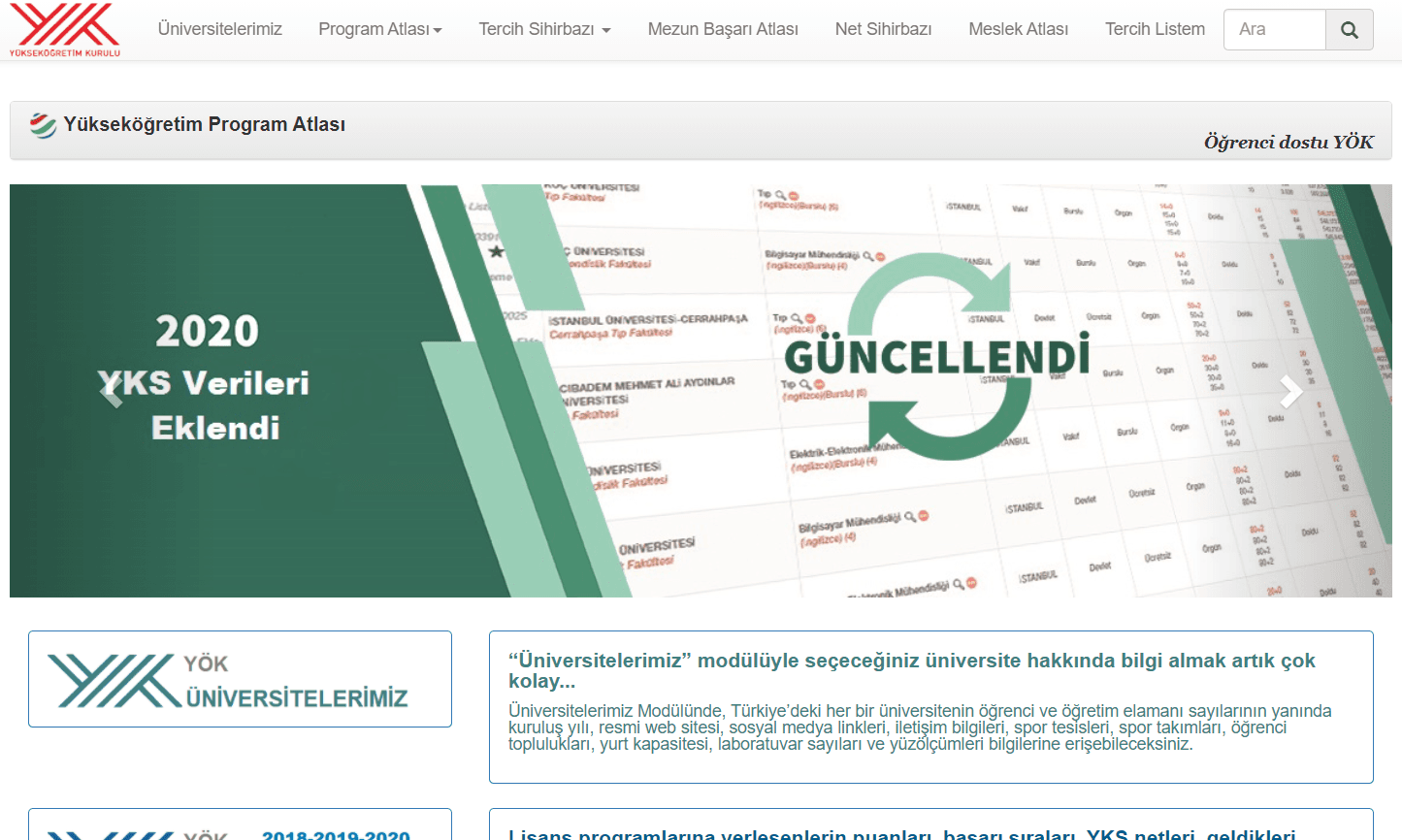Image resolution: width=1402 pixels, height=840 pixels.
Task: Open Net Sihirbazı
Action: (883, 29)
